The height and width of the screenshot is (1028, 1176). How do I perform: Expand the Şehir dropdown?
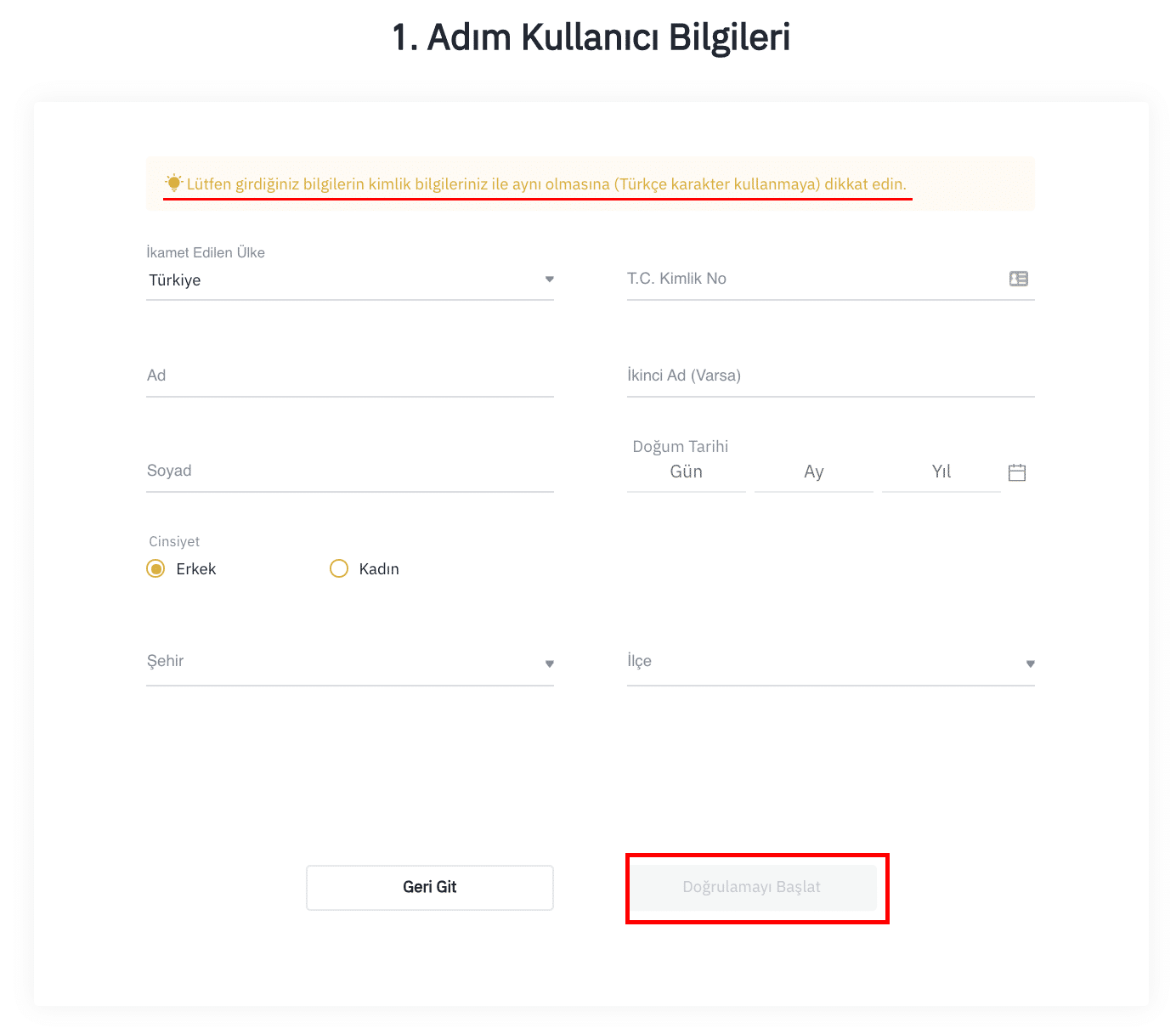(x=549, y=664)
